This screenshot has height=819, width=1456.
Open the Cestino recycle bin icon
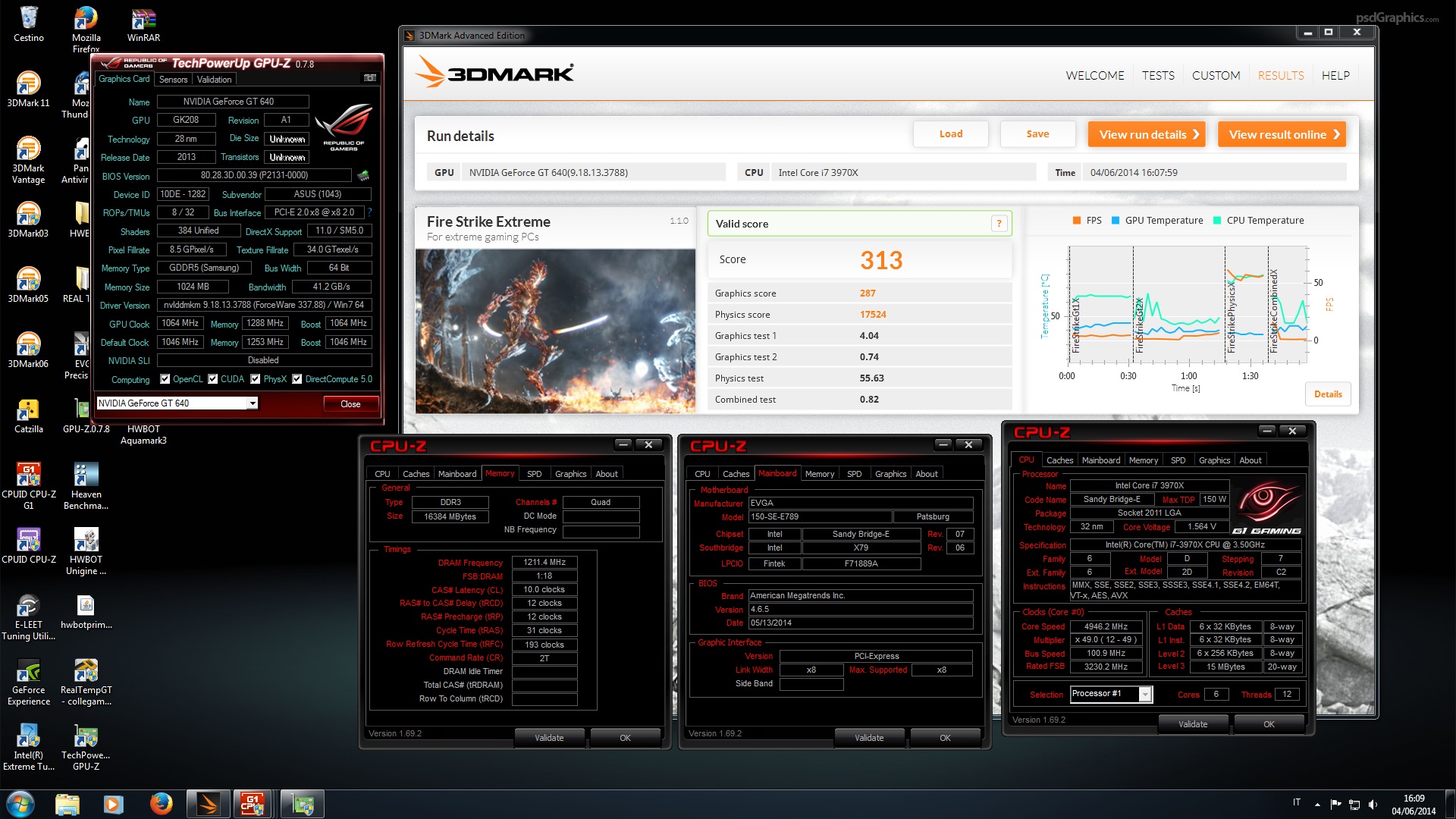coord(29,24)
